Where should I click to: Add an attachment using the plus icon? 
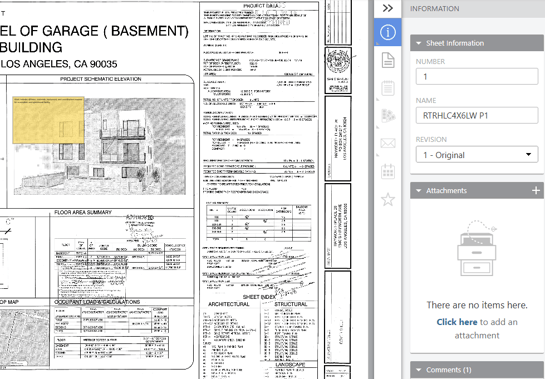click(x=536, y=191)
